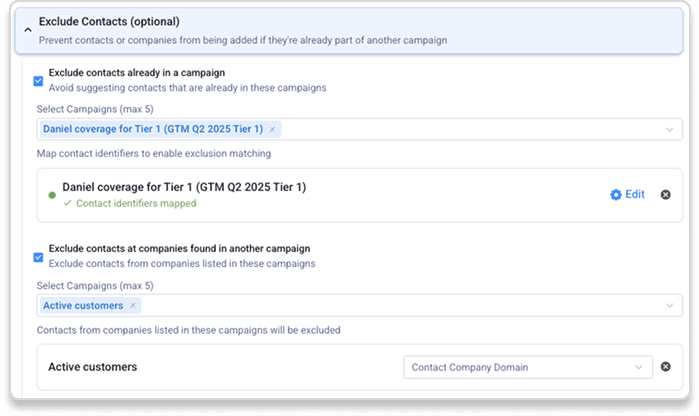
Task: Click the Contact identifiers mapped status text
Action: [x=136, y=204]
